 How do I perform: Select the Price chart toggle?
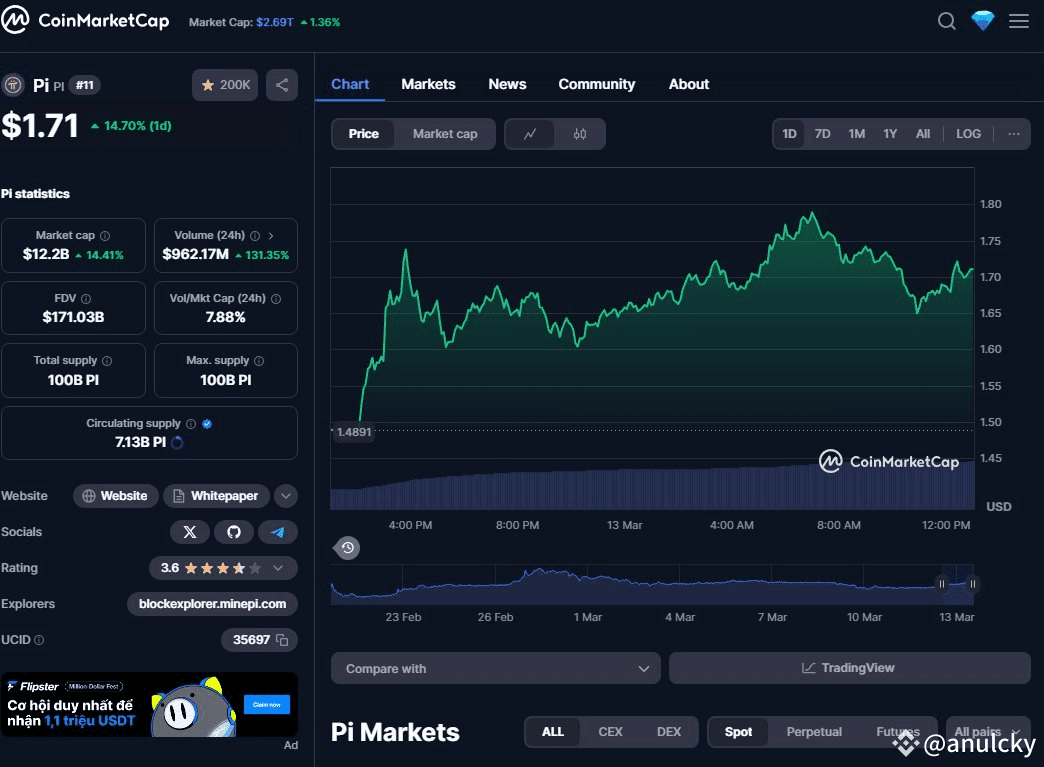coord(364,134)
